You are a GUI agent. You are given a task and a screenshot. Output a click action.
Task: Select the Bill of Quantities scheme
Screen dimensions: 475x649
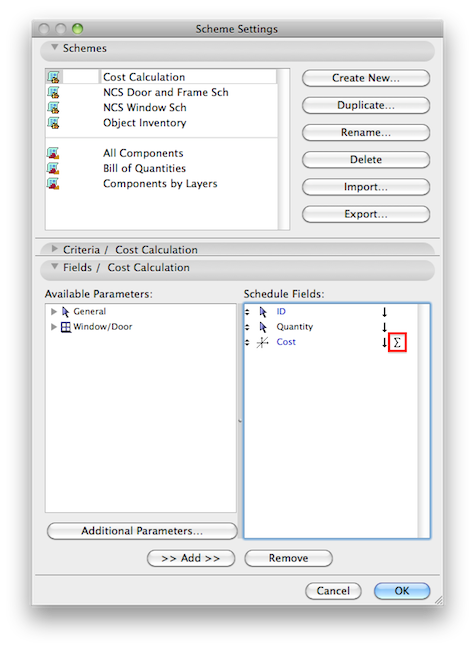click(161, 168)
